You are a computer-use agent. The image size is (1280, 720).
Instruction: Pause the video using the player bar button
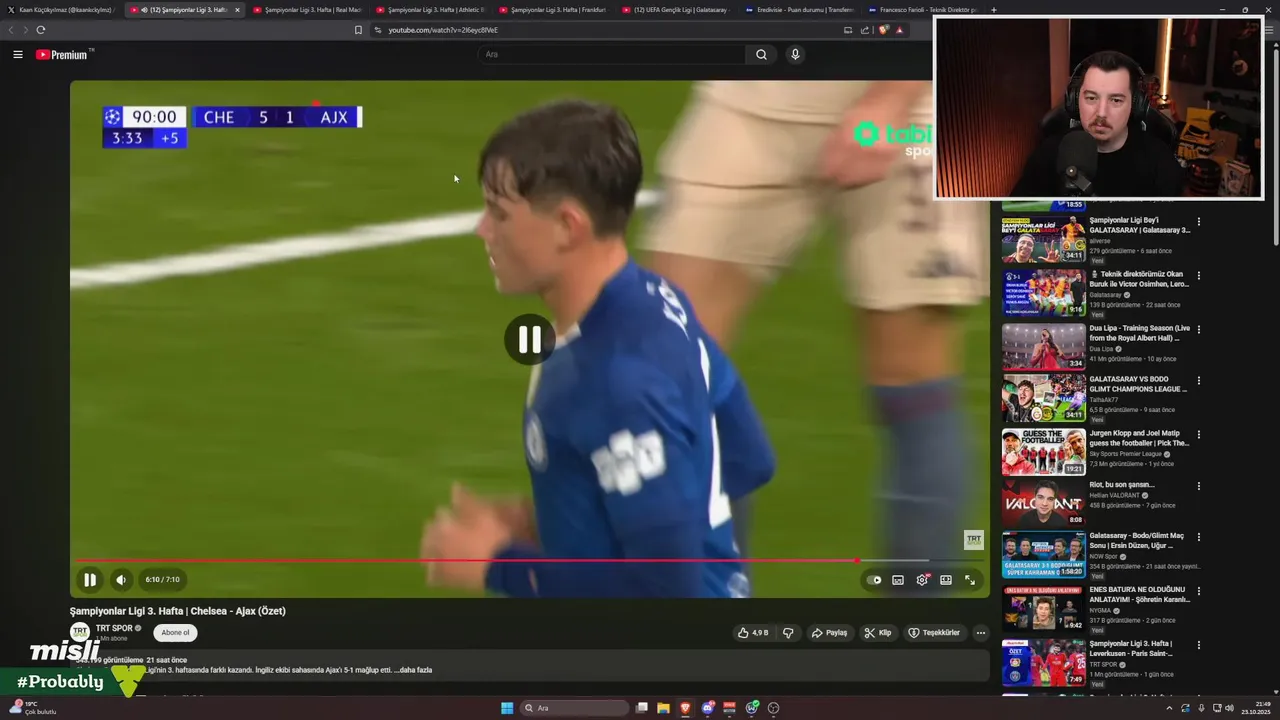(90, 579)
